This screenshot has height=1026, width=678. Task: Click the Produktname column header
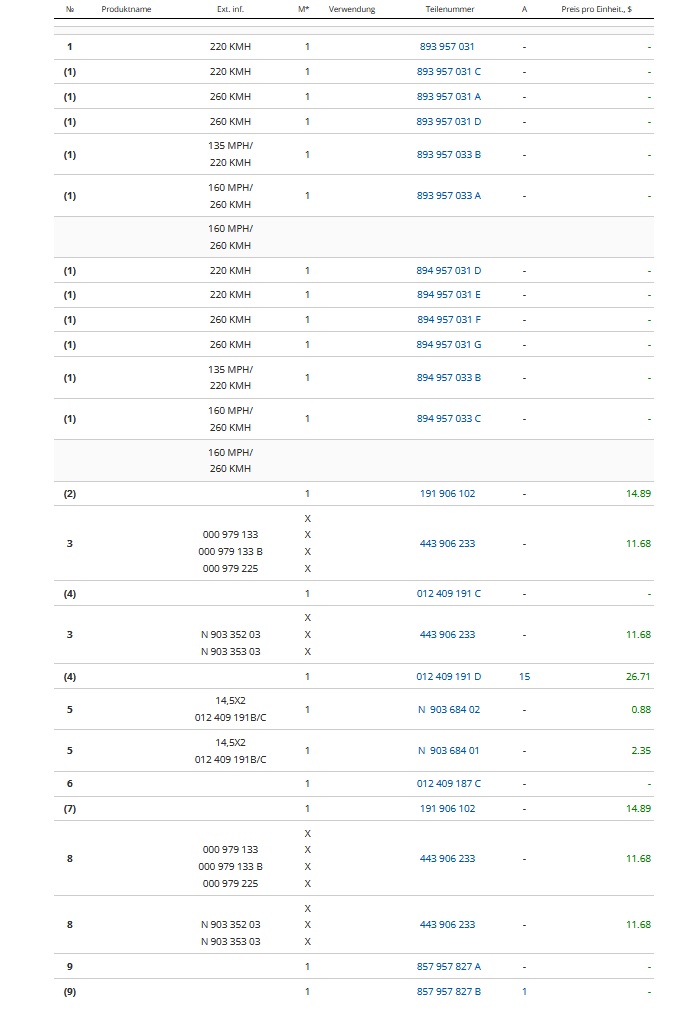pyautogui.click(x=126, y=9)
